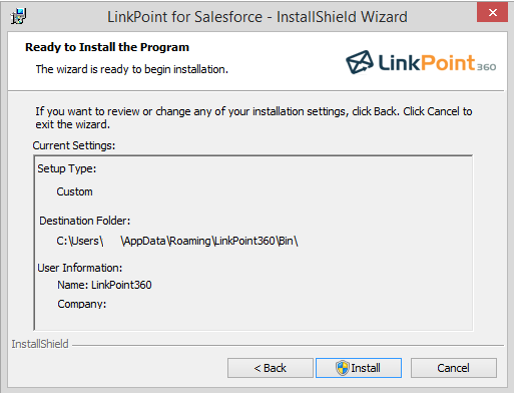The width and height of the screenshot is (515, 393).
Task: Click the Destination Folder label
Action: click(x=85, y=221)
